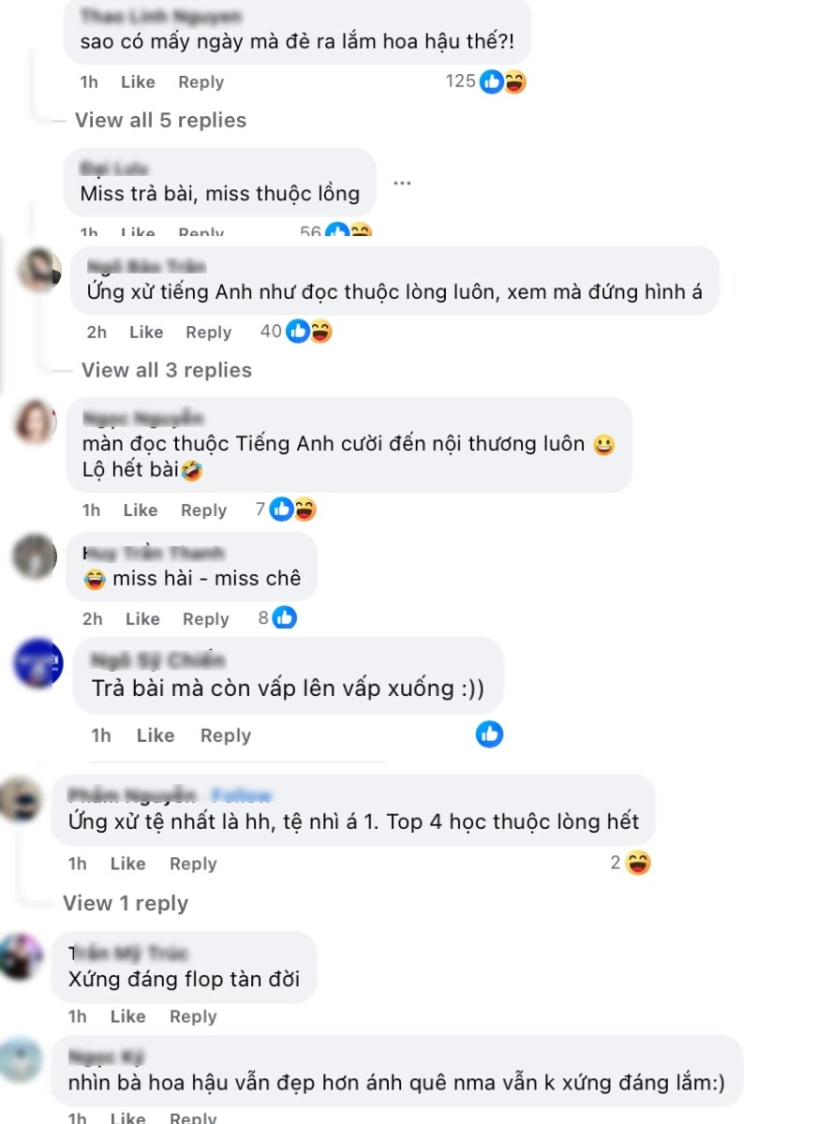This screenshot has height=1124, width=817.
Task: Click blue thumbs-up under "Trả bài mà còn" comment
Action: pyautogui.click(x=489, y=734)
